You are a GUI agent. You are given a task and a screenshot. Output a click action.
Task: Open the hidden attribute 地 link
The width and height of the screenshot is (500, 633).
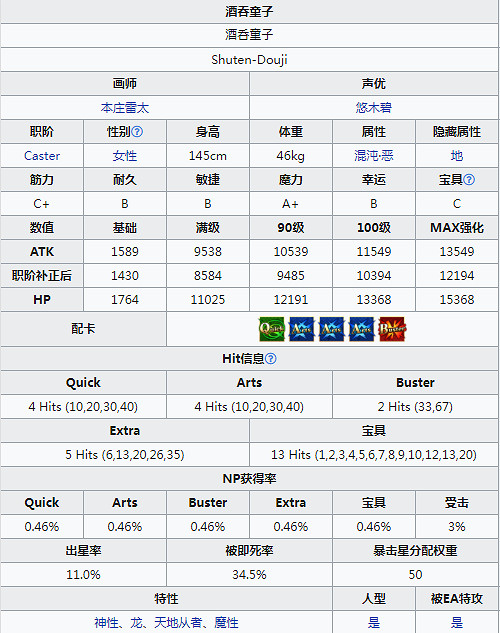[x=457, y=156]
